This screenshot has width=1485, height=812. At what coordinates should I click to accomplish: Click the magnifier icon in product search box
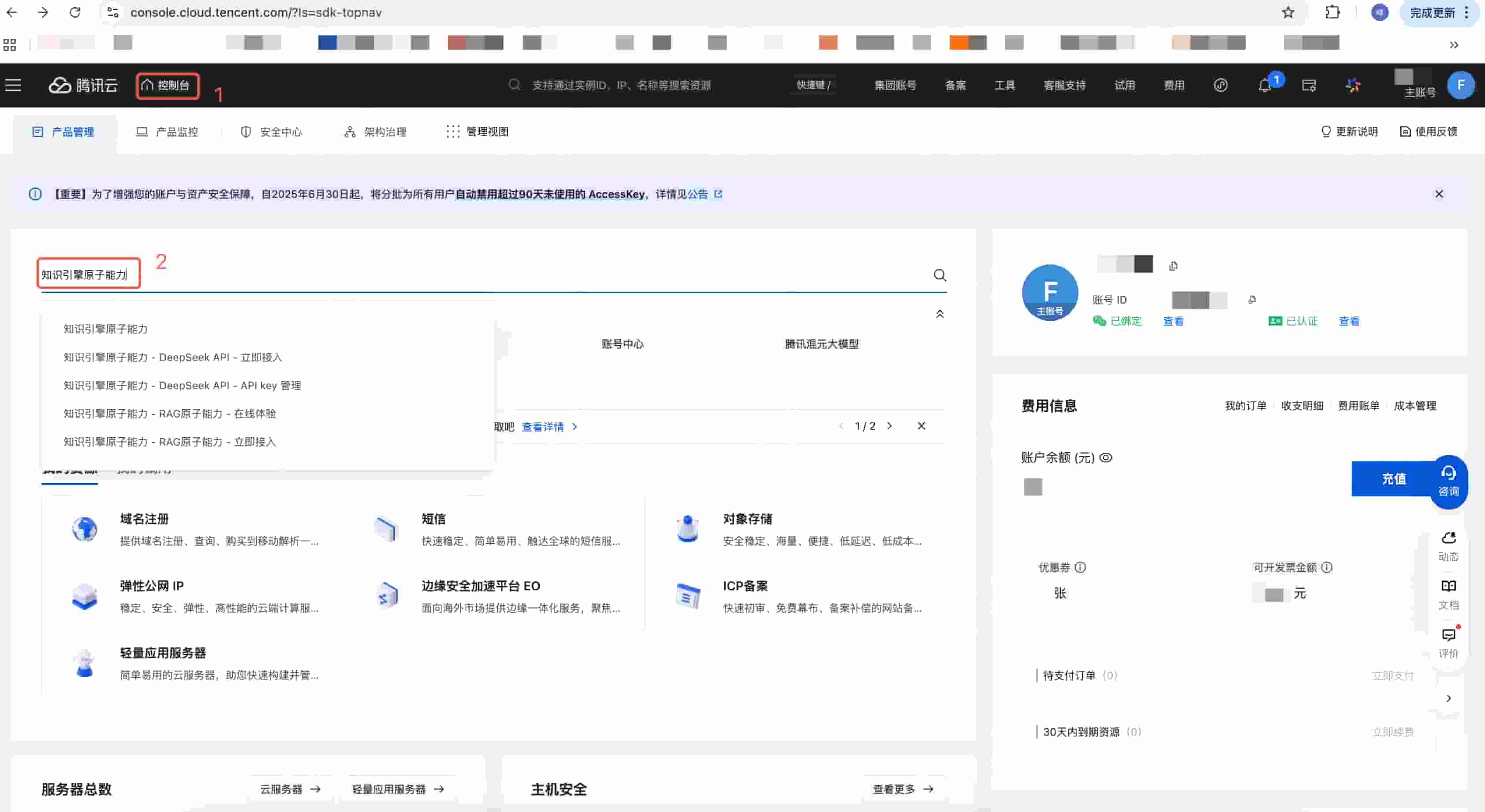click(x=940, y=275)
